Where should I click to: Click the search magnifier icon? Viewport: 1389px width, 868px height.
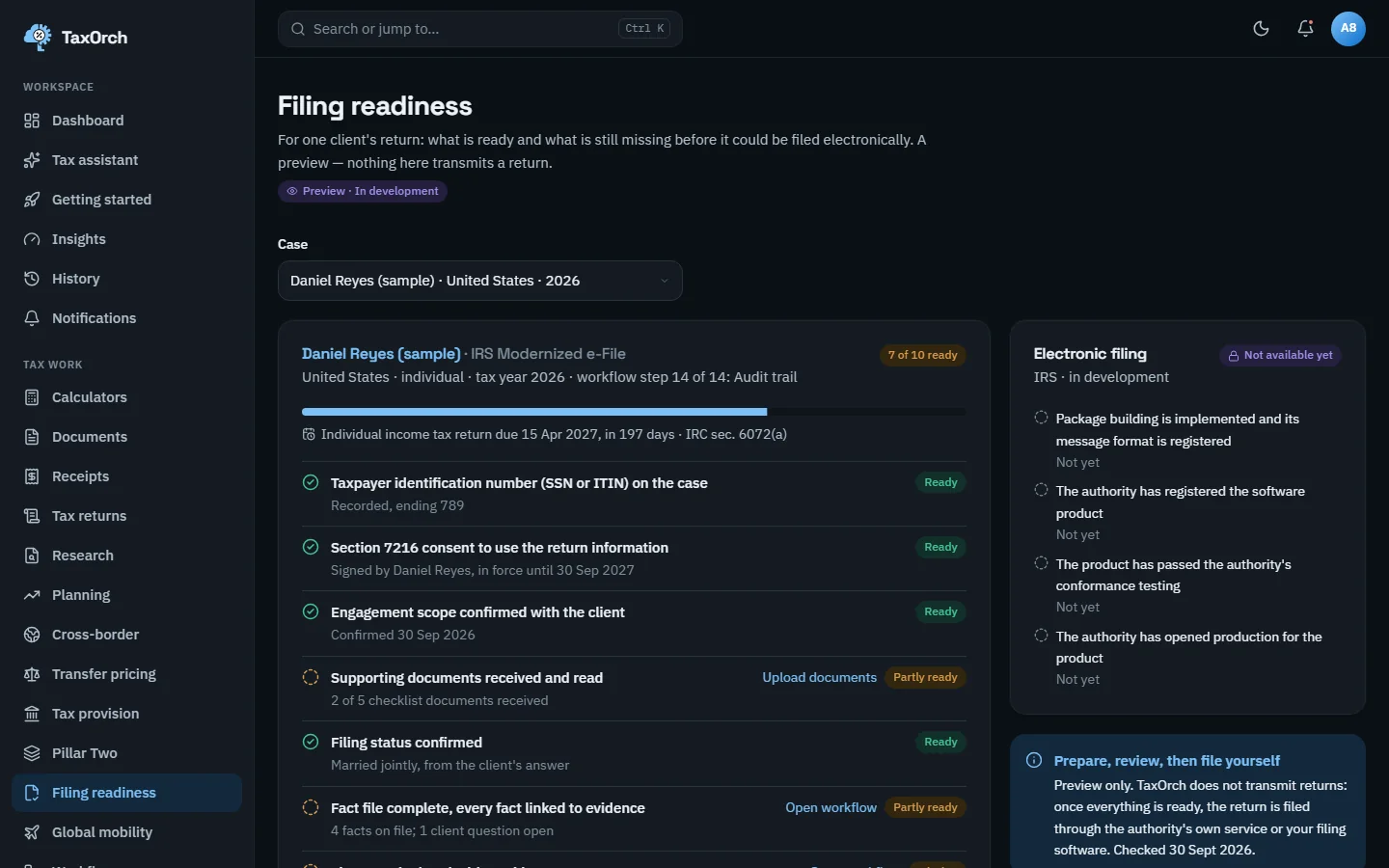pyautogui.click(x=298, y=29)
